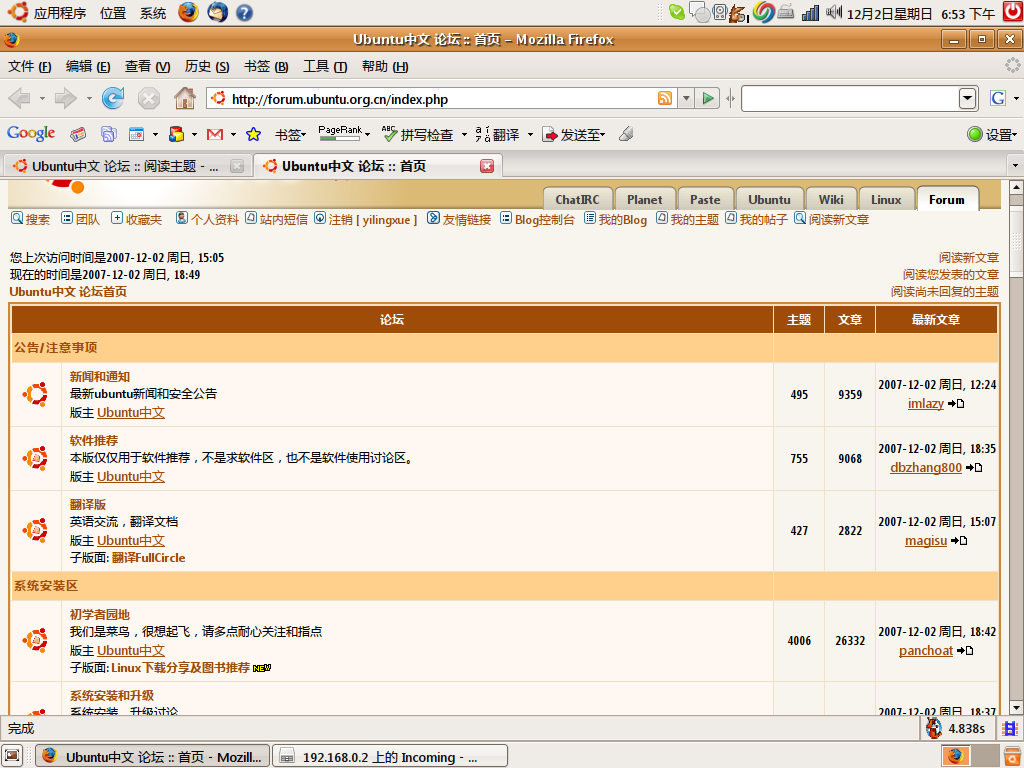Select the Paste site tab
1024x768 pixels.
click(705, 200)
